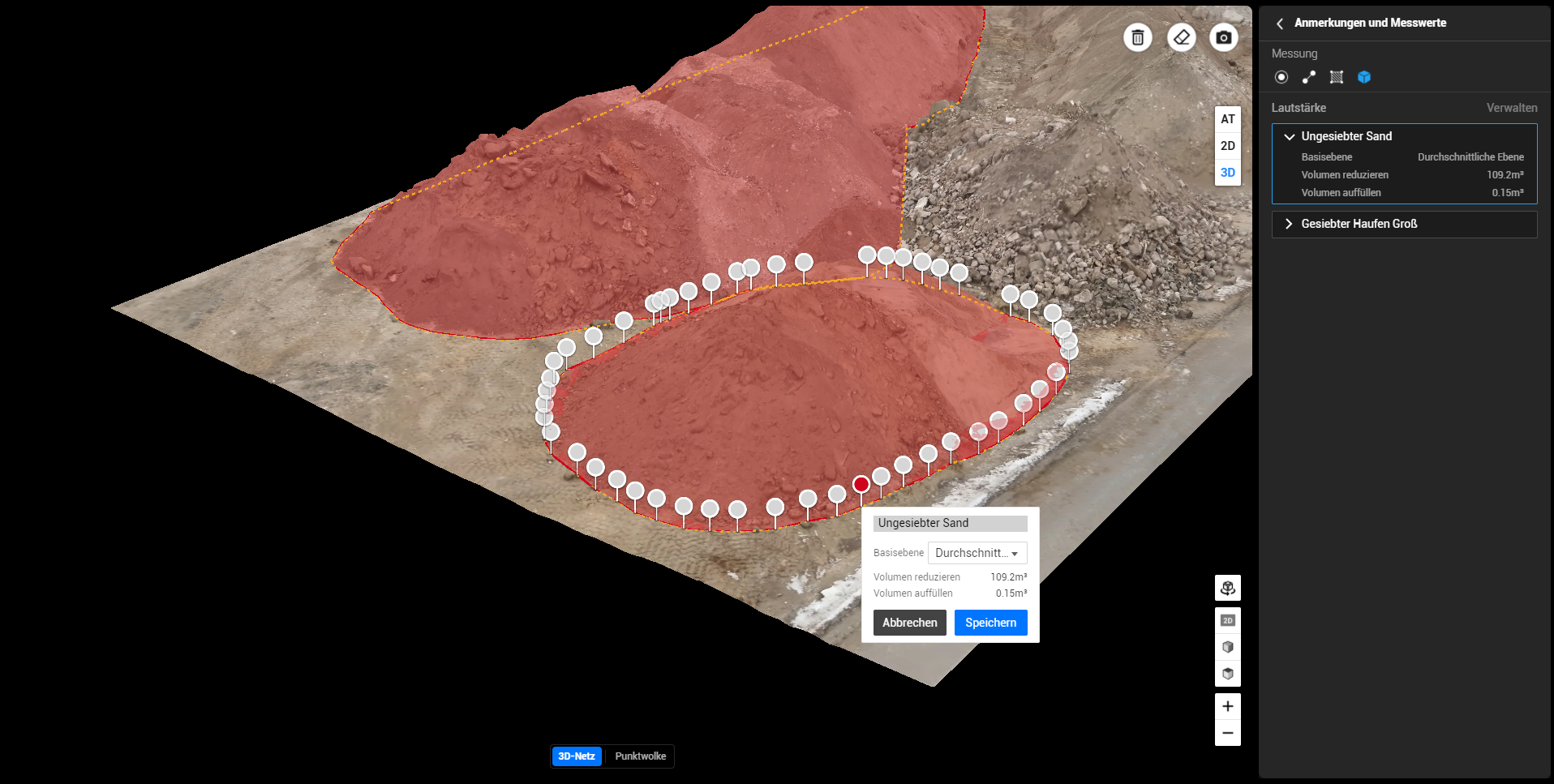1554x784 pixels.
Task: Select the 3D-Netz tab
Action: pos(576,756)
